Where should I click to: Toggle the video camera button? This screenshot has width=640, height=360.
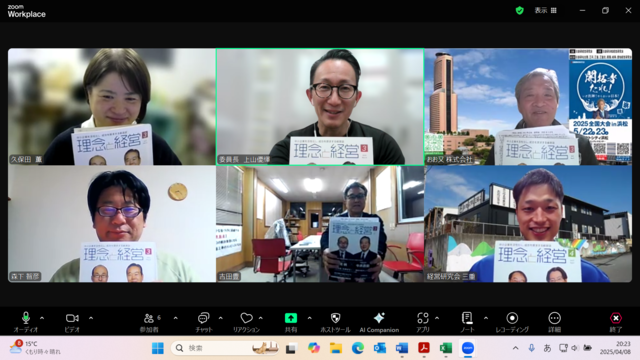point(72,322)
